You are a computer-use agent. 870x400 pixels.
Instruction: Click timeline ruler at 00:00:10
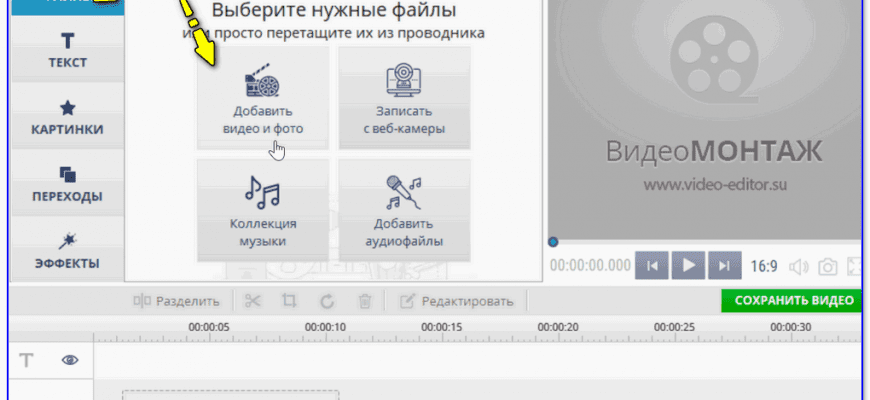tap(325, 327)
